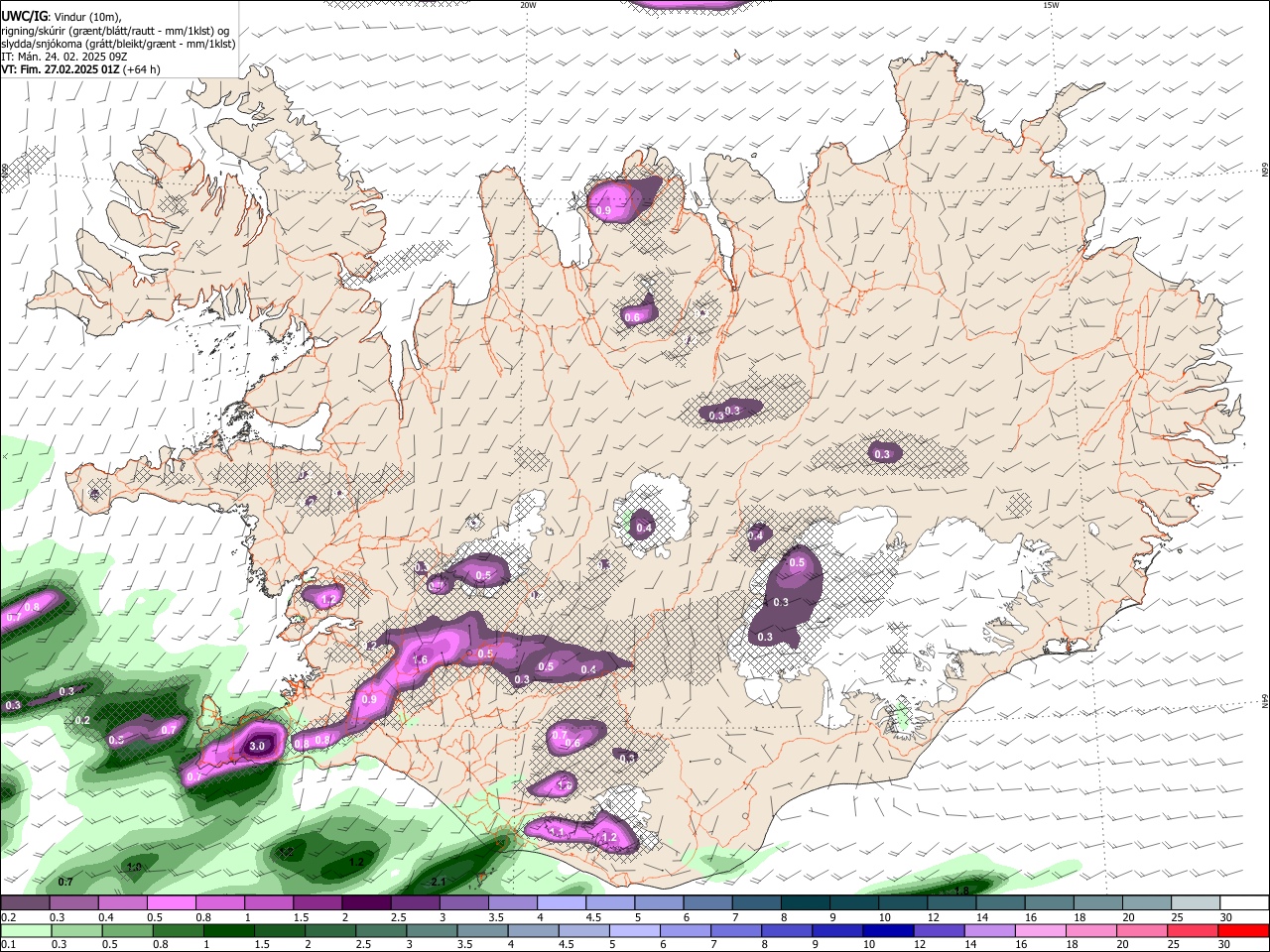This screenshot has height=952, width=1270.
Task: Click the '64N' latitude label
Action: coord(1265,701)
